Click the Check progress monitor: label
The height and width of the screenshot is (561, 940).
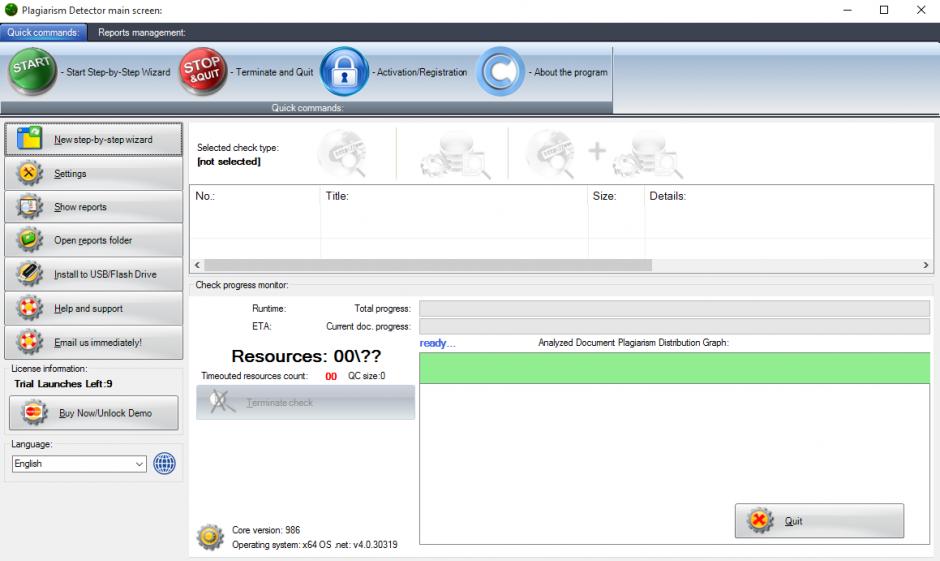click(x=242, y=285)
